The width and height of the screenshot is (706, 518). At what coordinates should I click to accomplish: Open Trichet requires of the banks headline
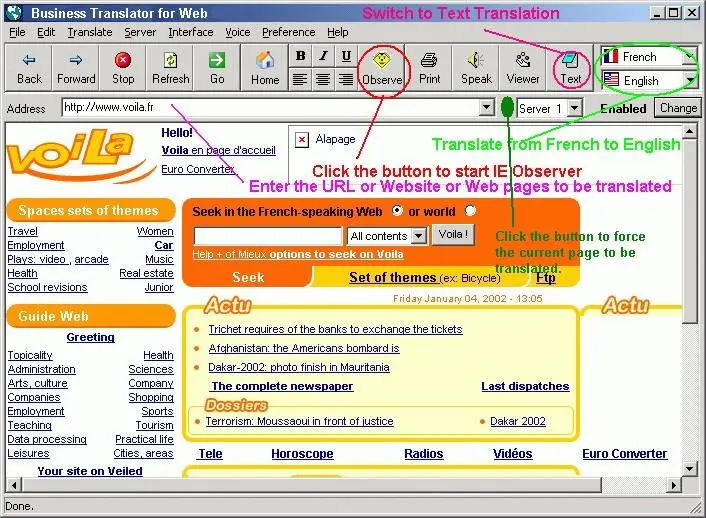[x=335, y=329]
